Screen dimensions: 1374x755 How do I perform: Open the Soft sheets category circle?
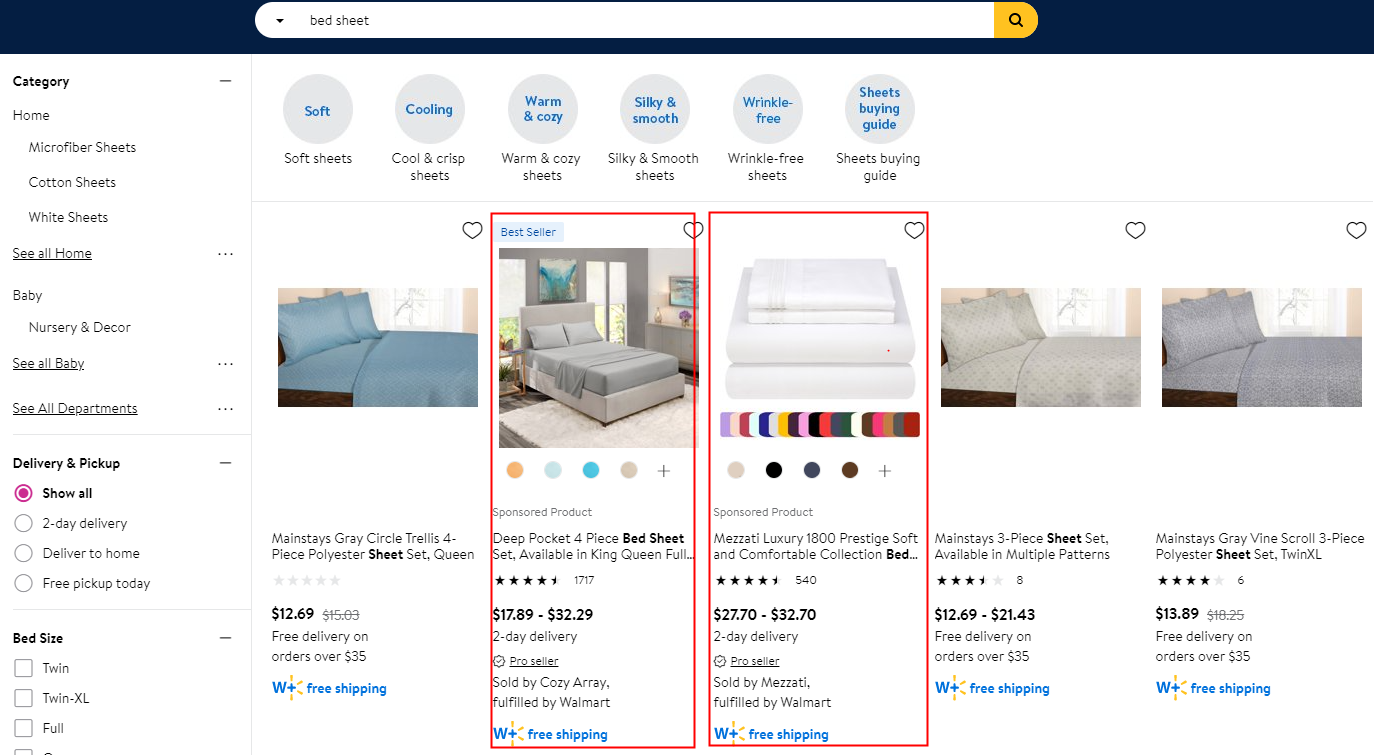317,108
